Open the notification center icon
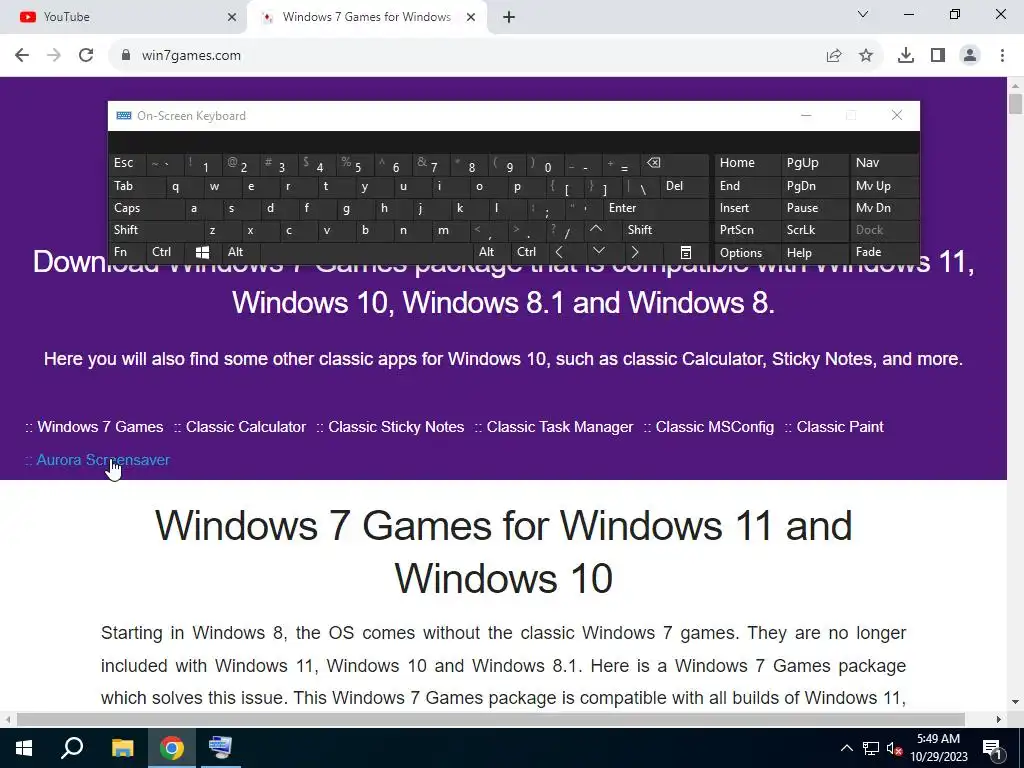The image size is (1024, 768). (x=991, y=748)
